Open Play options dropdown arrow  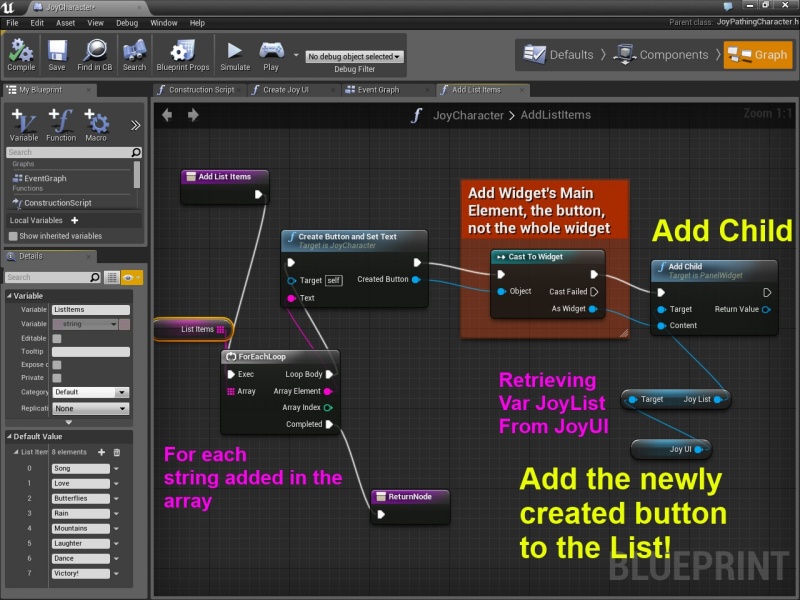click(x=296, y=55)
